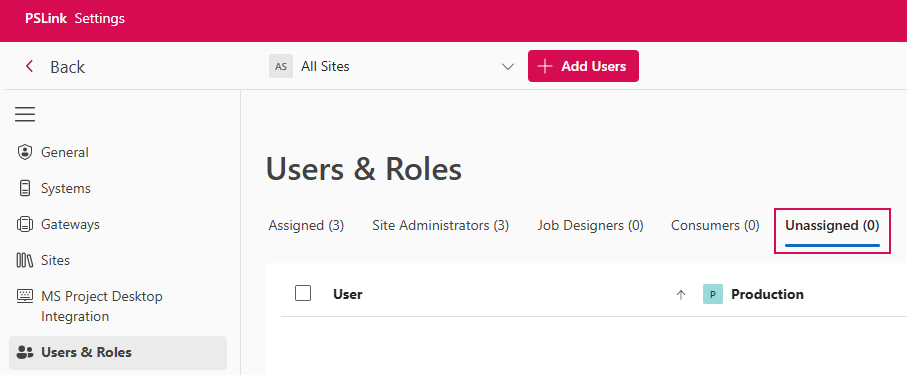Open General settings
This screenshot has width=907, height=375.
(x=65, y=152)
